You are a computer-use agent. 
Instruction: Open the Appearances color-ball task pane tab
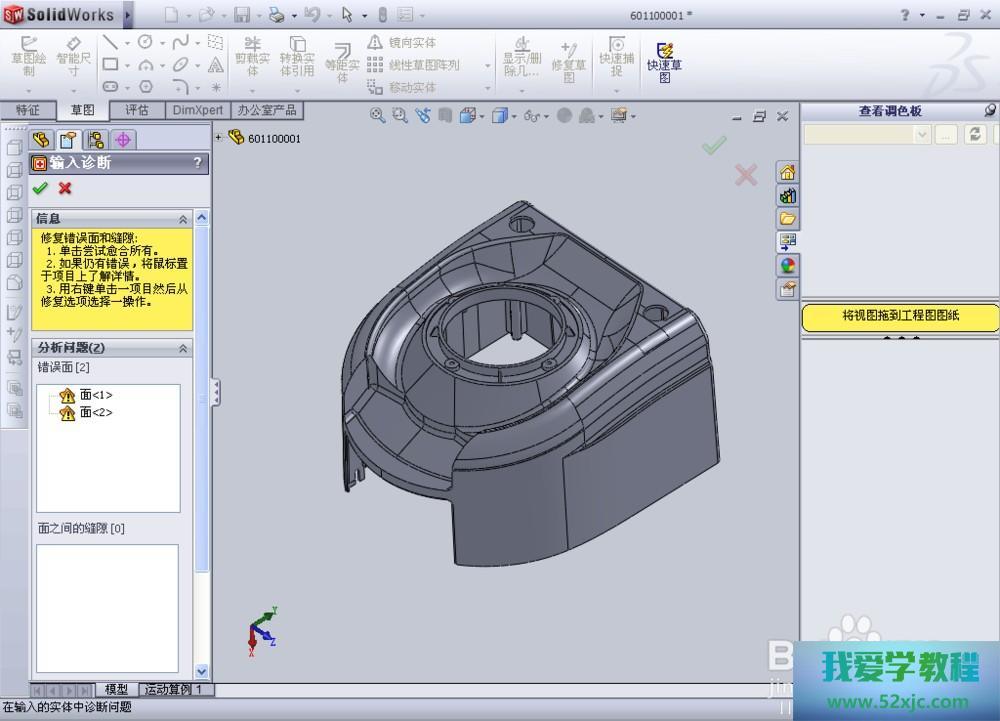coord(788,266)
